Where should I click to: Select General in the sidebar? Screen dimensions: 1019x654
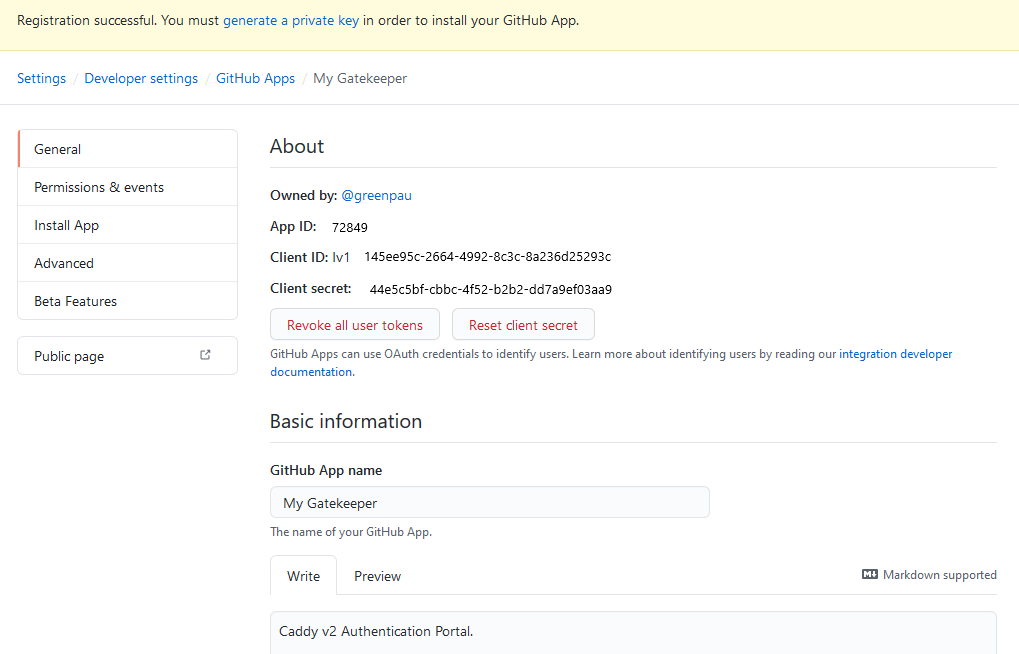click(57, 148)
